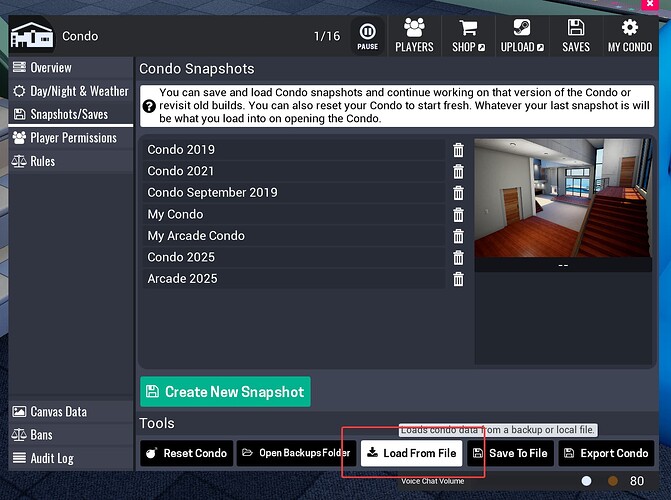Go to Player Permissions
The image size is (671, 500).
point(73,138)
